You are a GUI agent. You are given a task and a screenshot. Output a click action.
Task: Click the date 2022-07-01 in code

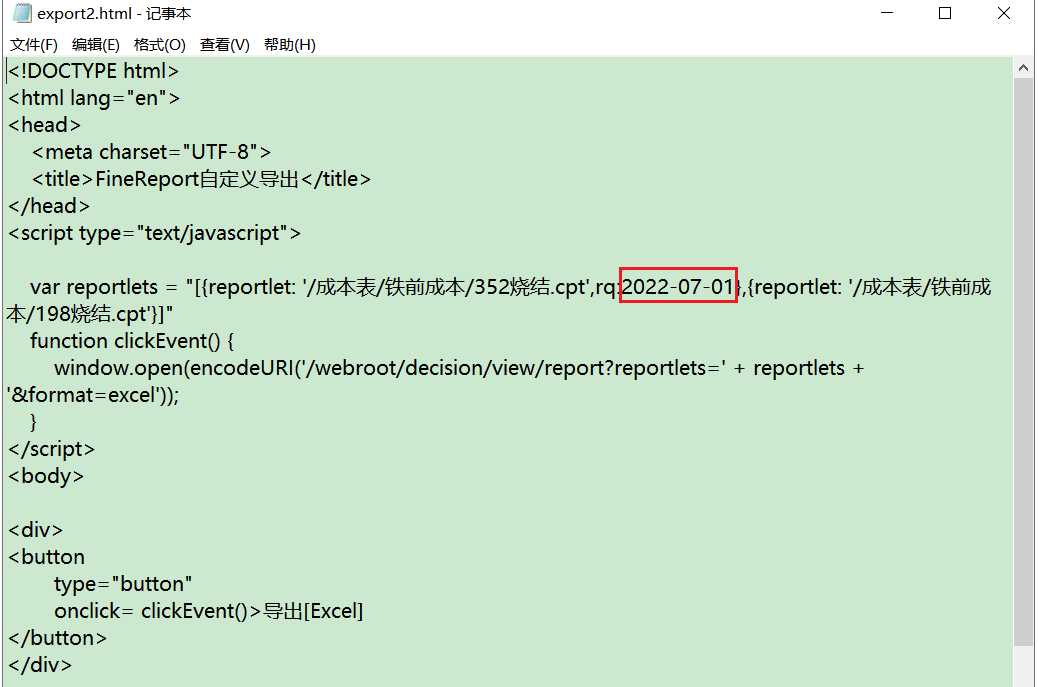tap(678, 287)
